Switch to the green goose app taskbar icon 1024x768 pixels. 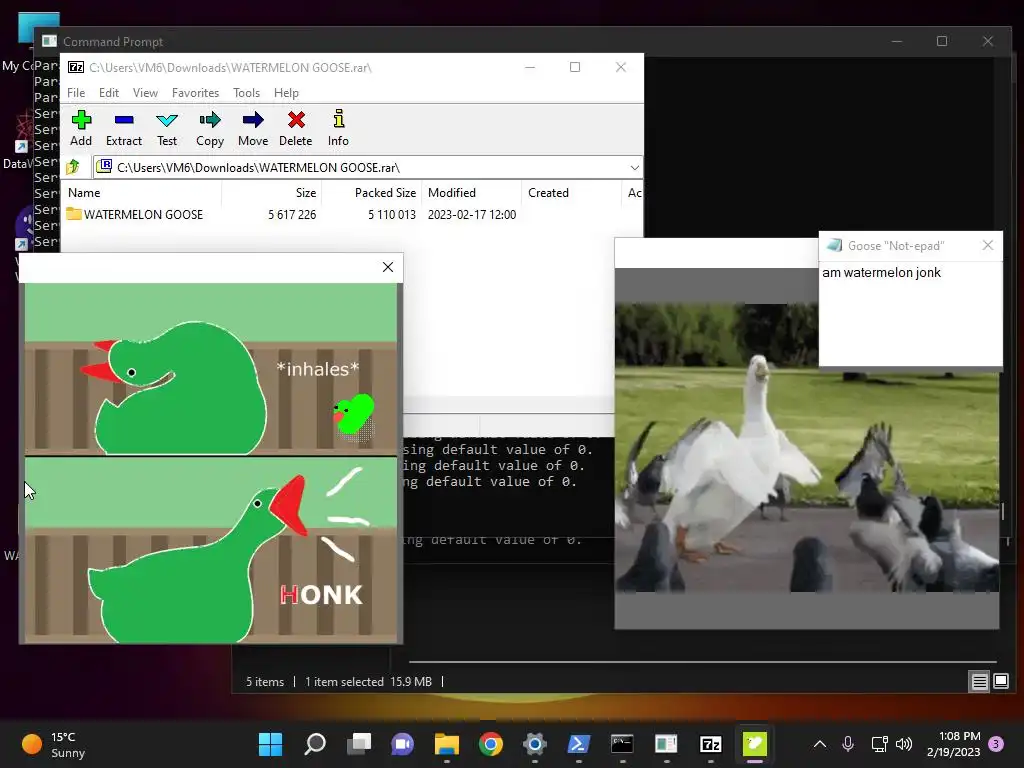tap(754, 744)
